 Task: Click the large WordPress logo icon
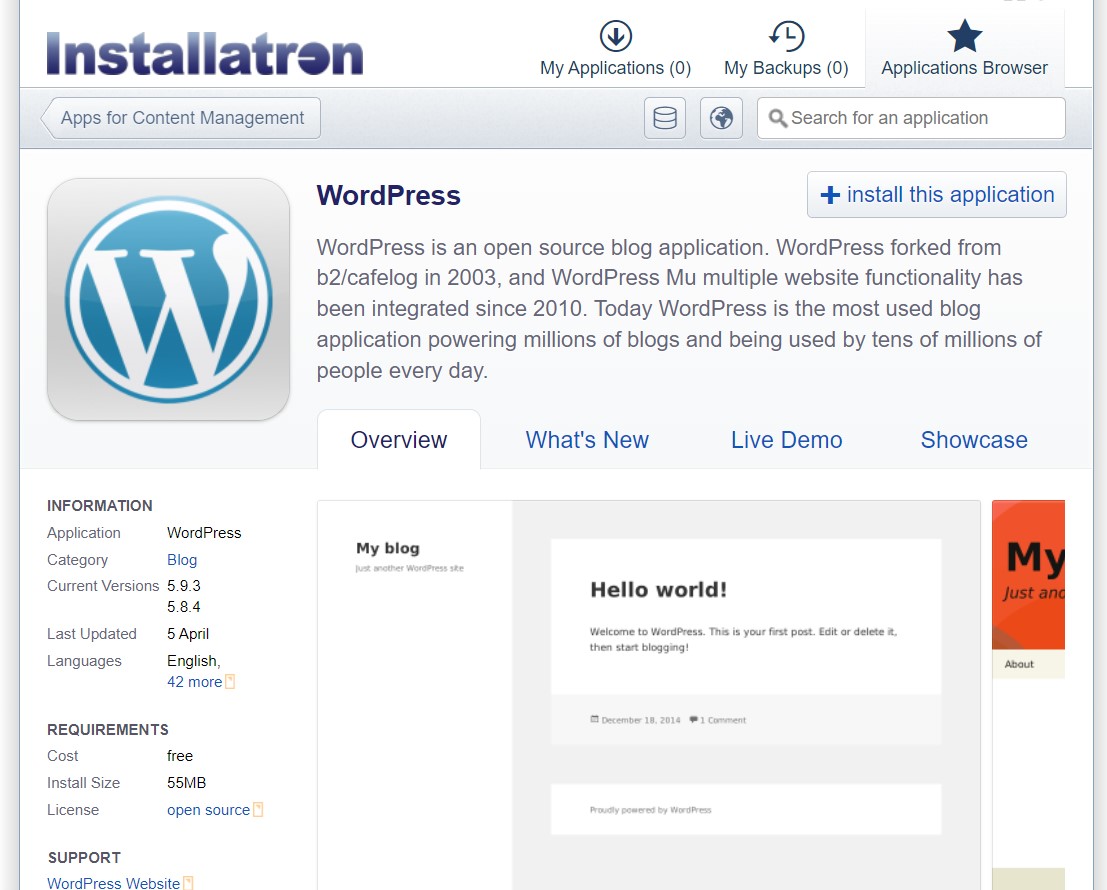(x=168, y=299)
